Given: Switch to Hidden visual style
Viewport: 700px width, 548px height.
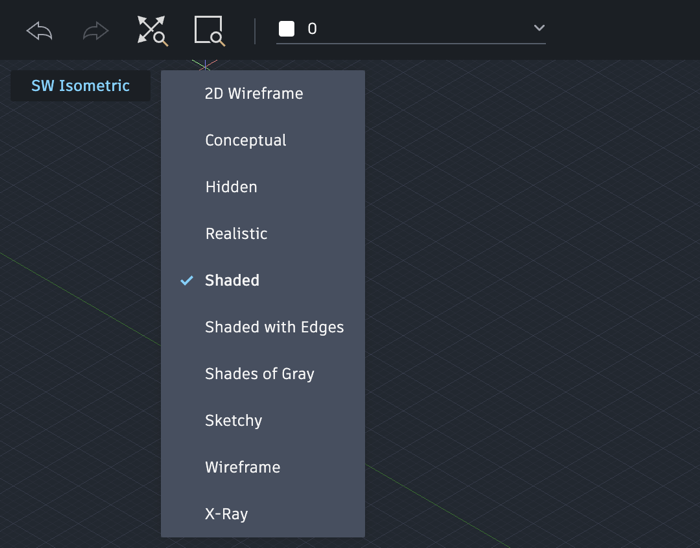Looking at the screenshot, I should tap(231, 187).
